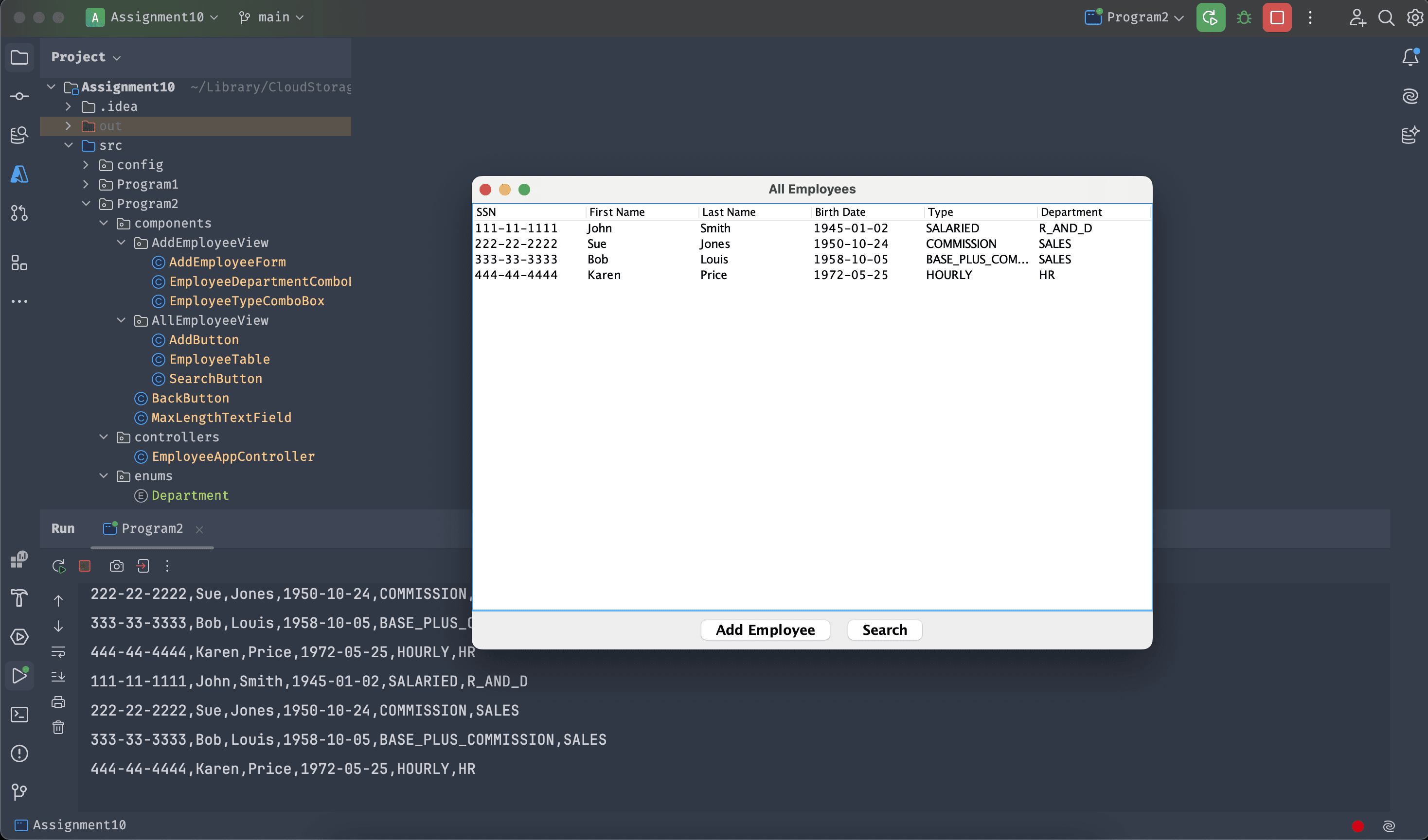The width and height of the screenshot is (1428, 840).
Task: Open the Azure toolkit icon in left sidebar
Action: tap(19, 174)
